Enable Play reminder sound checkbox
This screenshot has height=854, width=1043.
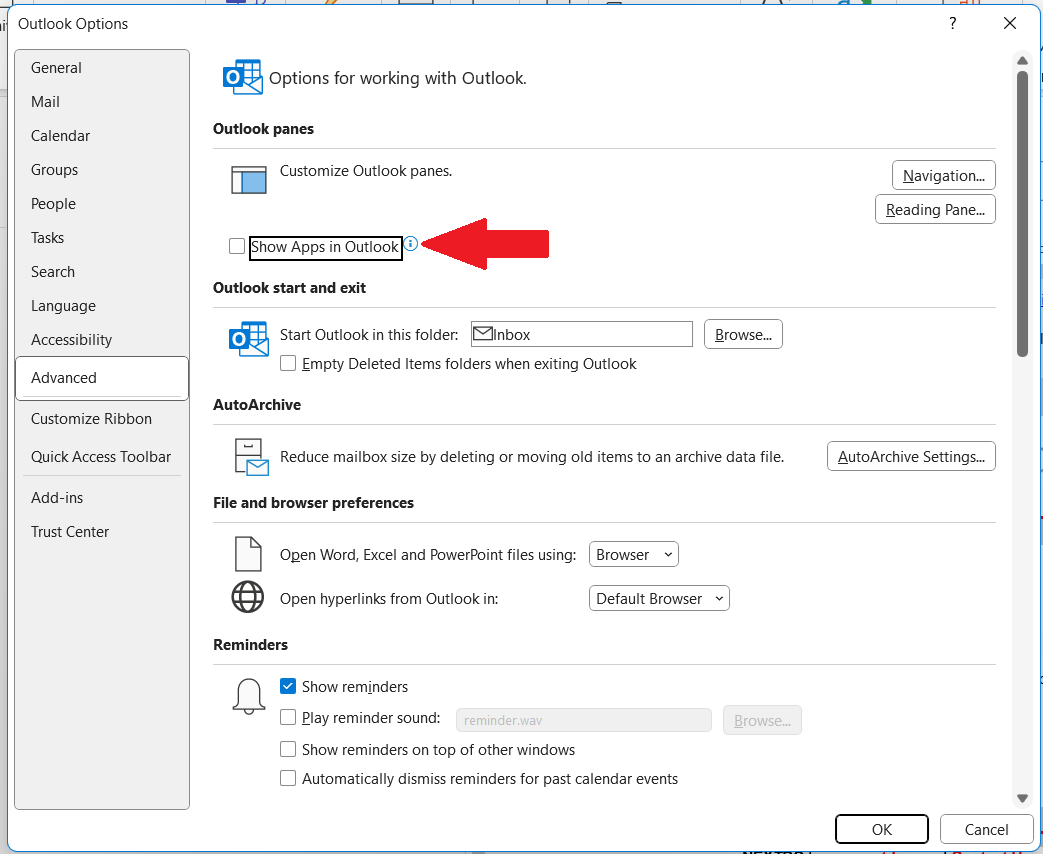[x=288, y=717]
